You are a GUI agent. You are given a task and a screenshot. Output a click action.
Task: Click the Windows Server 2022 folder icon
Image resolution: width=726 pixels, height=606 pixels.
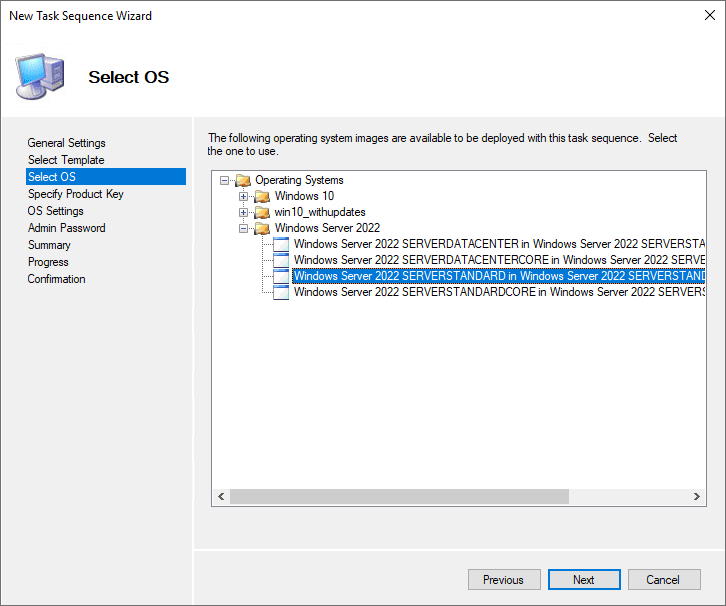tap(263, 228)
